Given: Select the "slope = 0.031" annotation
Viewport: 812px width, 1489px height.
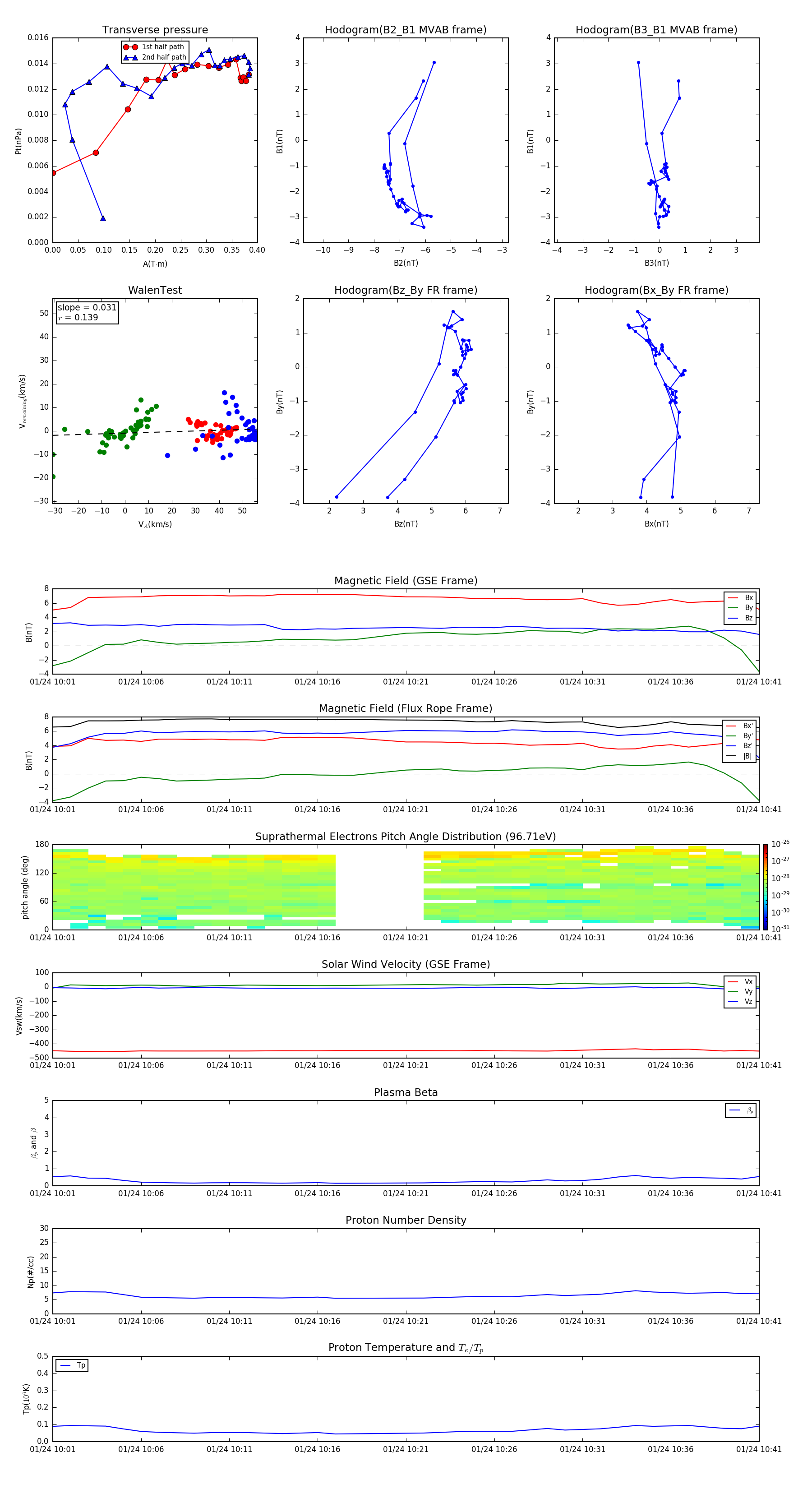Looking at the screenshot, I should pos(87,308).
